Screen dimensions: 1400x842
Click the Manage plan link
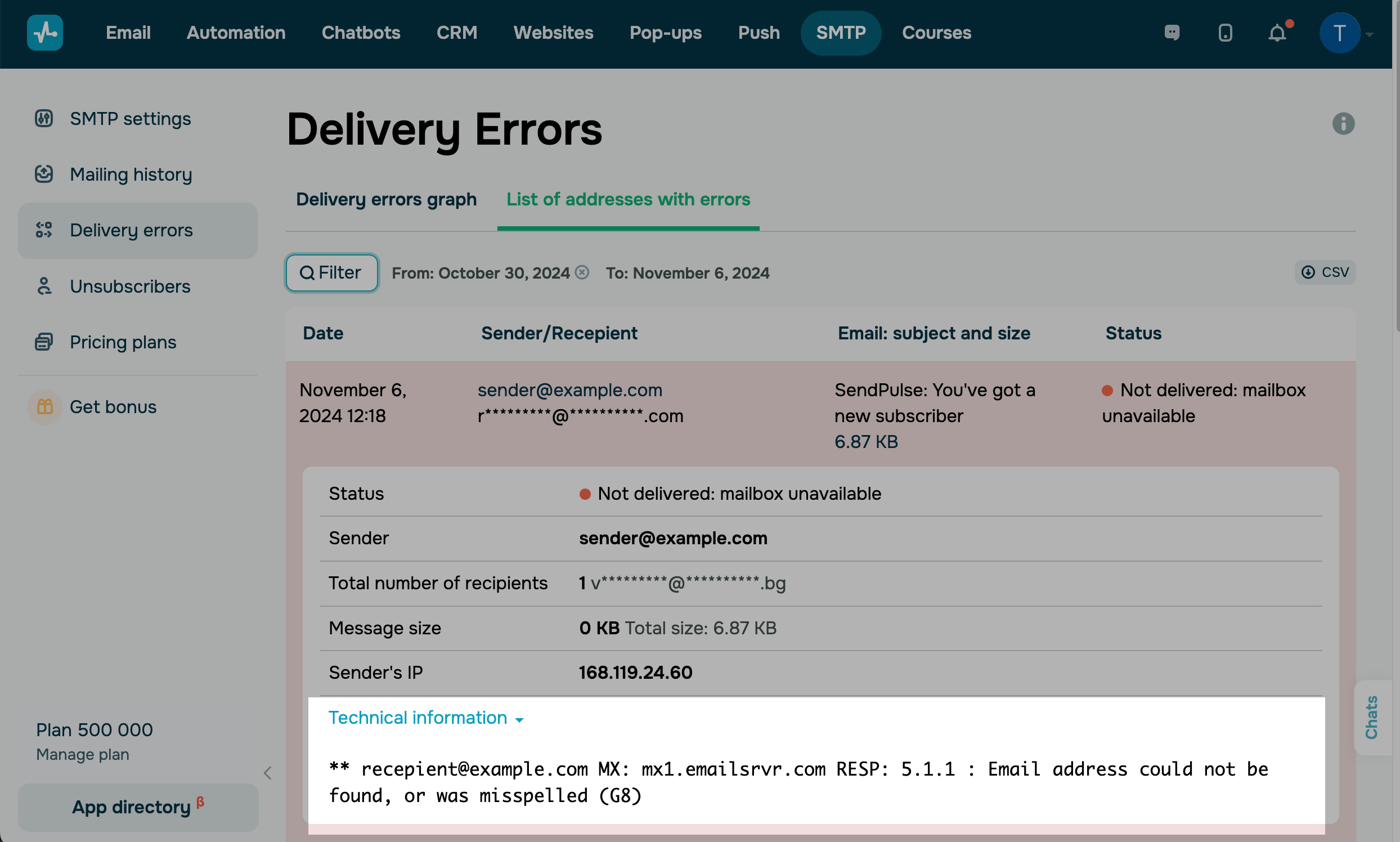[x=82, y=755]
